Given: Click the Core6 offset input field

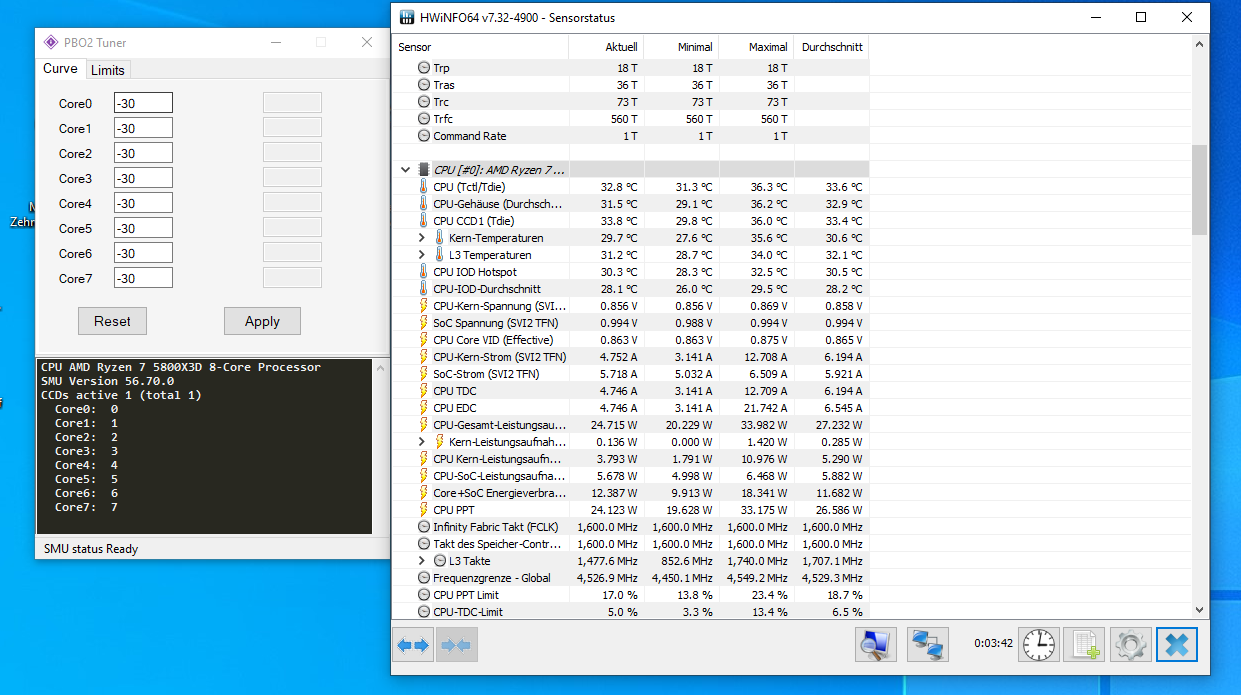Looking at the screenshot, I should [143, 253].
